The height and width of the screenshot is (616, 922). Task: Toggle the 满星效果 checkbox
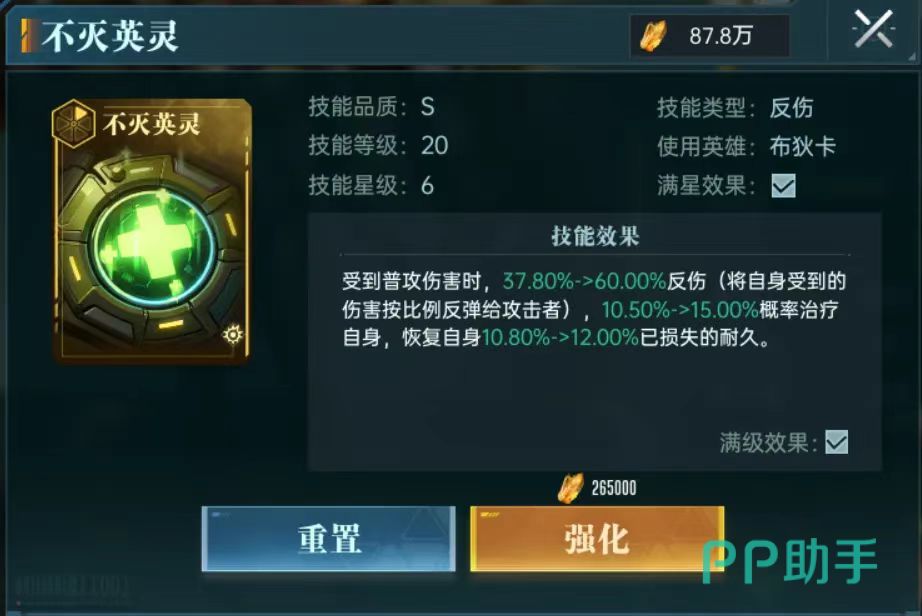783,186
